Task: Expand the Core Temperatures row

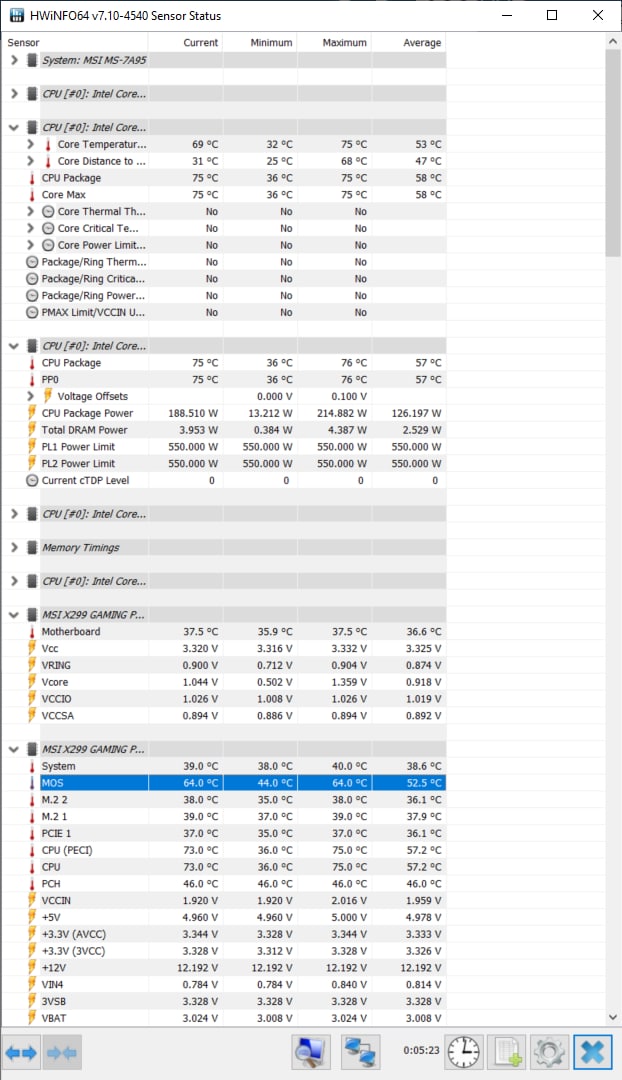Action: pos(30,144)
